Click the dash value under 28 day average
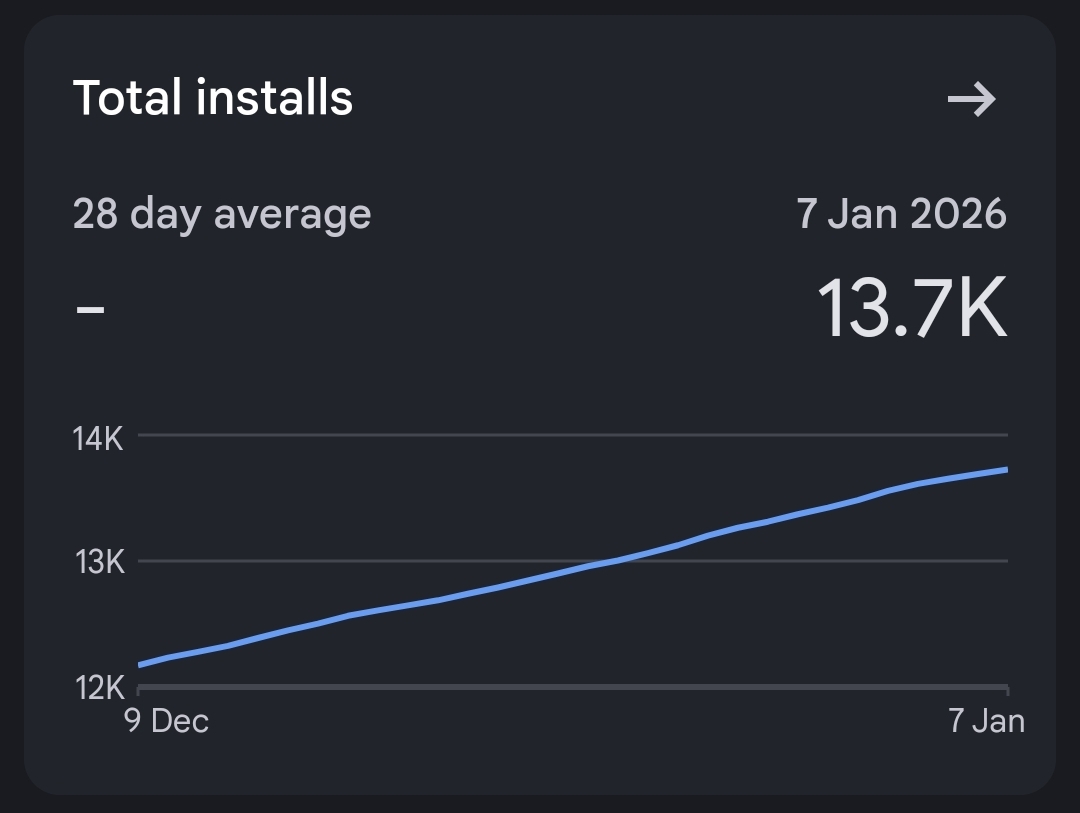The width and height of the screenshot is (1080, 813). (90, 307)
